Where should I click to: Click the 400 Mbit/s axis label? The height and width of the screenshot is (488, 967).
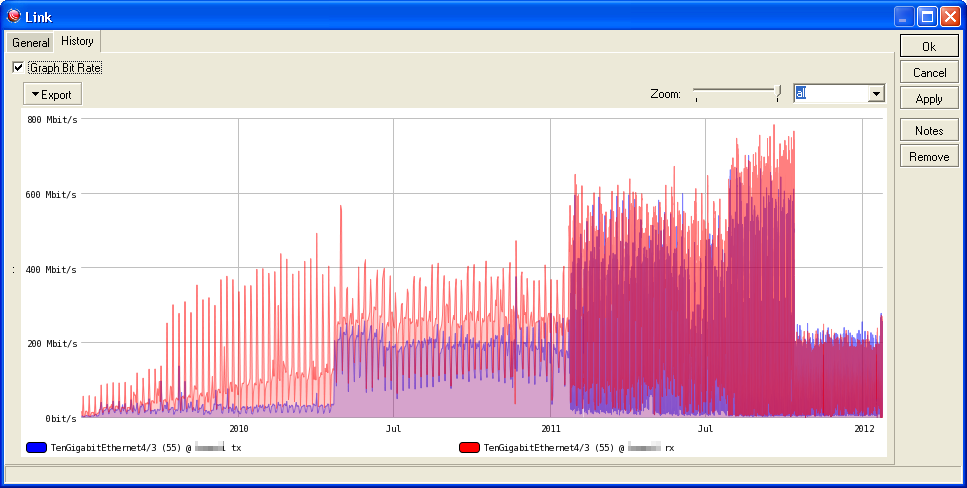pos(52,269)
